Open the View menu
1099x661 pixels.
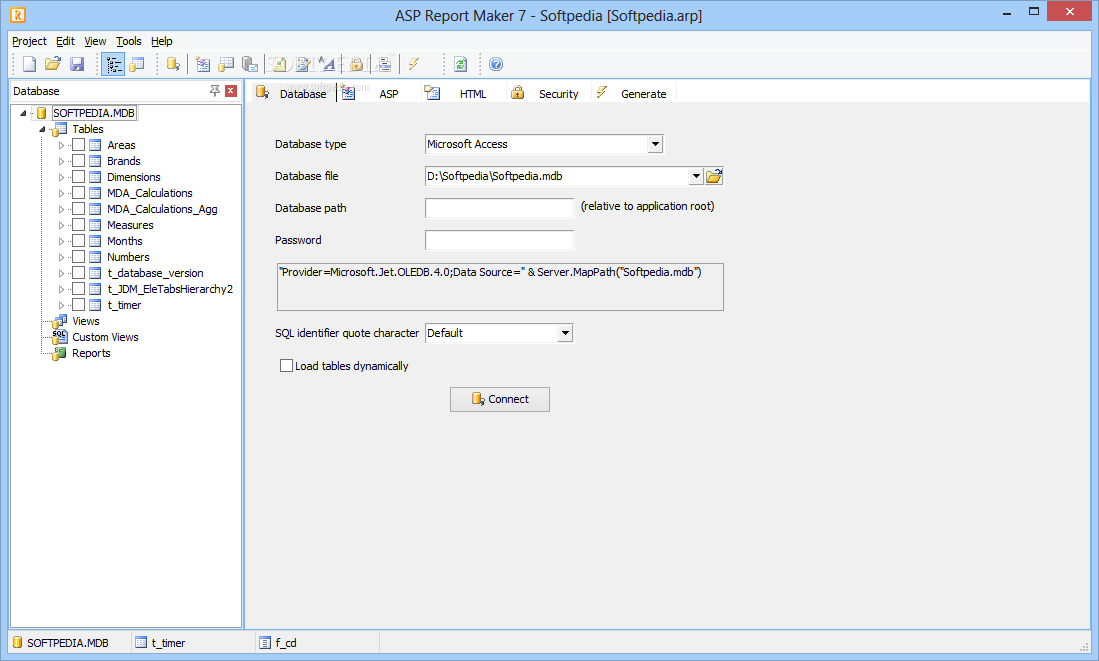click(95, 41)
